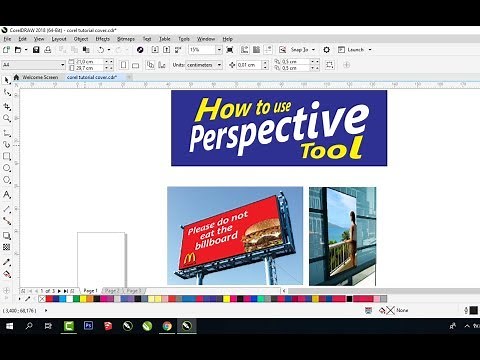Select the Transparency checkerboard tool

[x=7, y=247]
